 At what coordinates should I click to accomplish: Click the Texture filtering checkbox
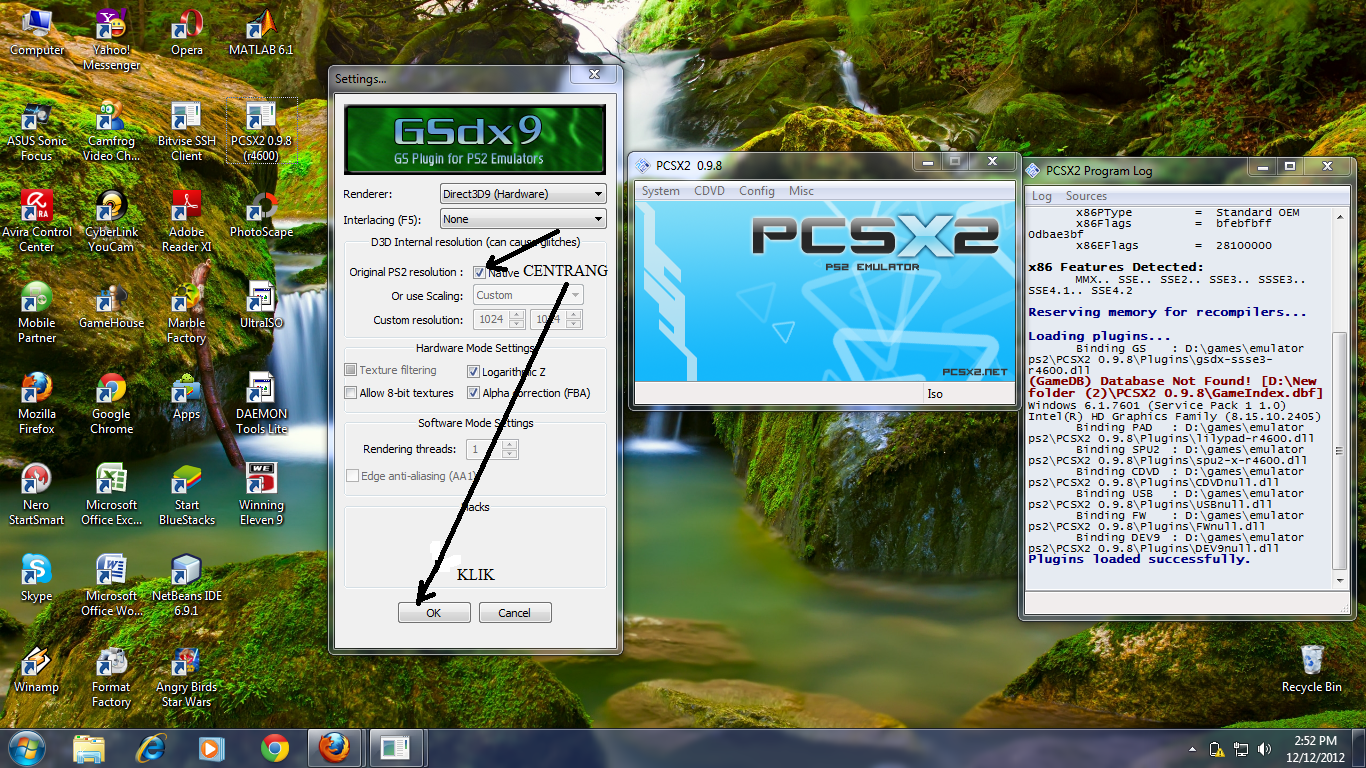point(351,370)
